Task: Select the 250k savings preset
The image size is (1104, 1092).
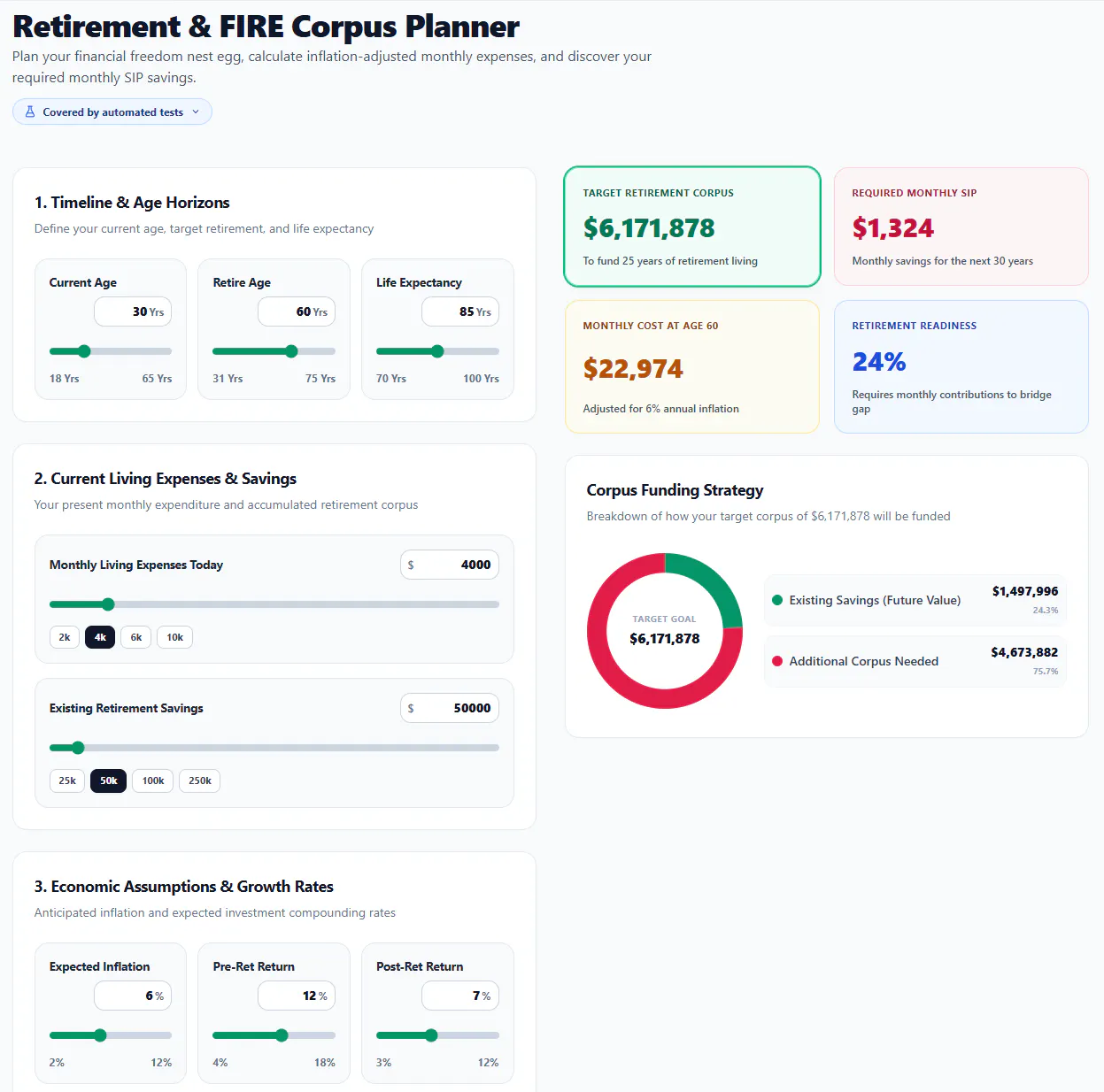Action: click(x=200, y=781)
